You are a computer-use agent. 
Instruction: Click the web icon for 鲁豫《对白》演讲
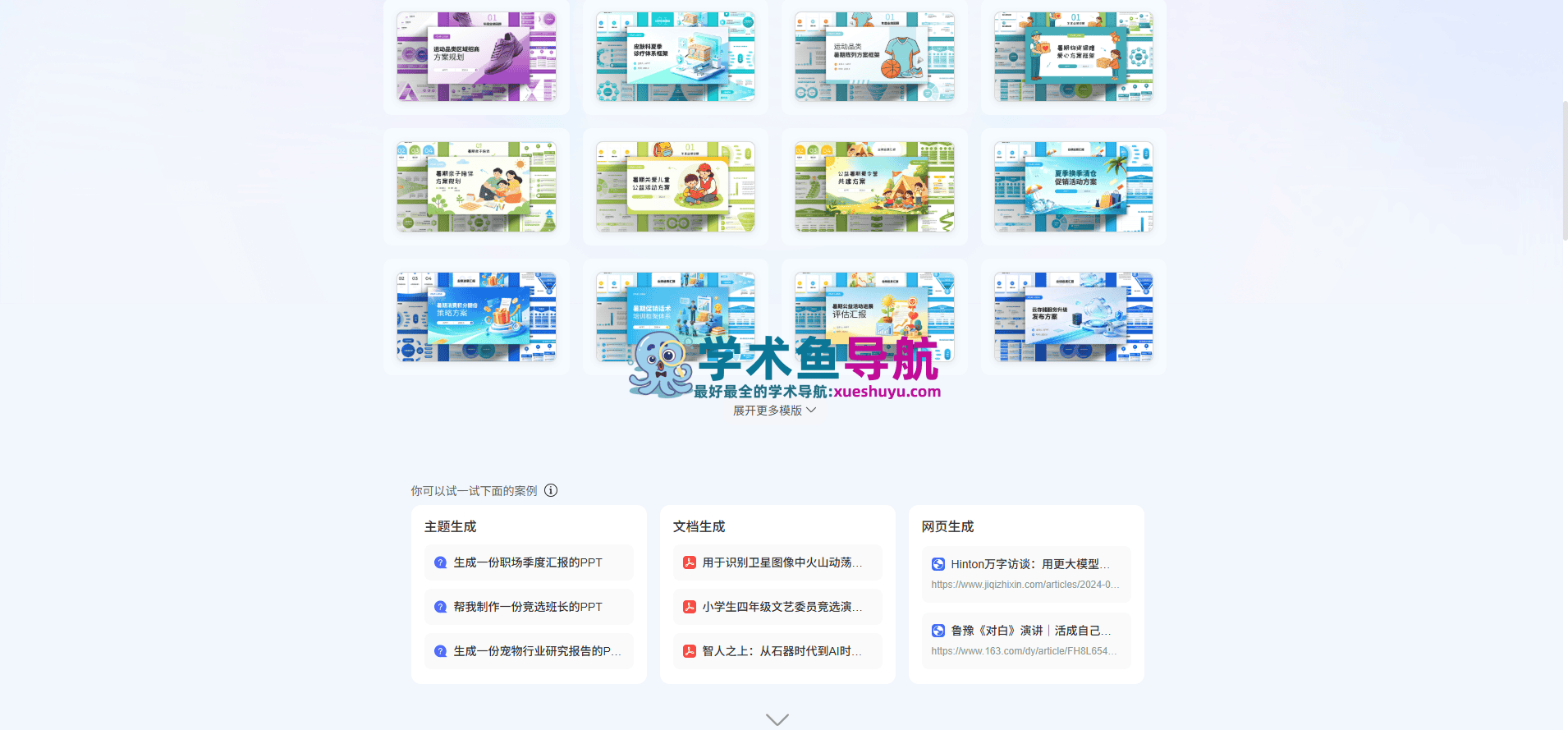[x=938, y=631]
